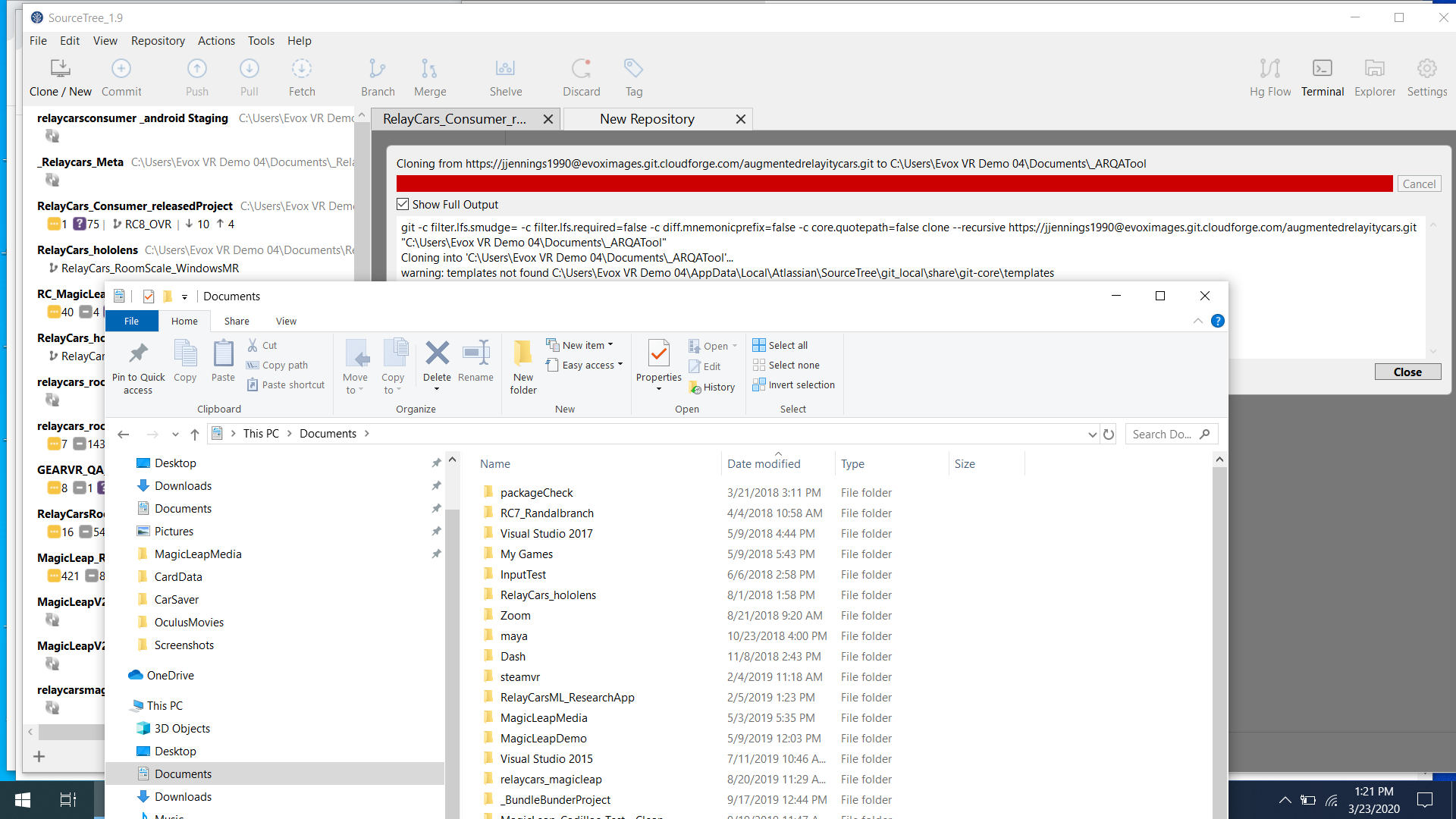Open the Terminal from SourceTree toolbar
Viewport: 1456px width, 819px height.
1323,77
